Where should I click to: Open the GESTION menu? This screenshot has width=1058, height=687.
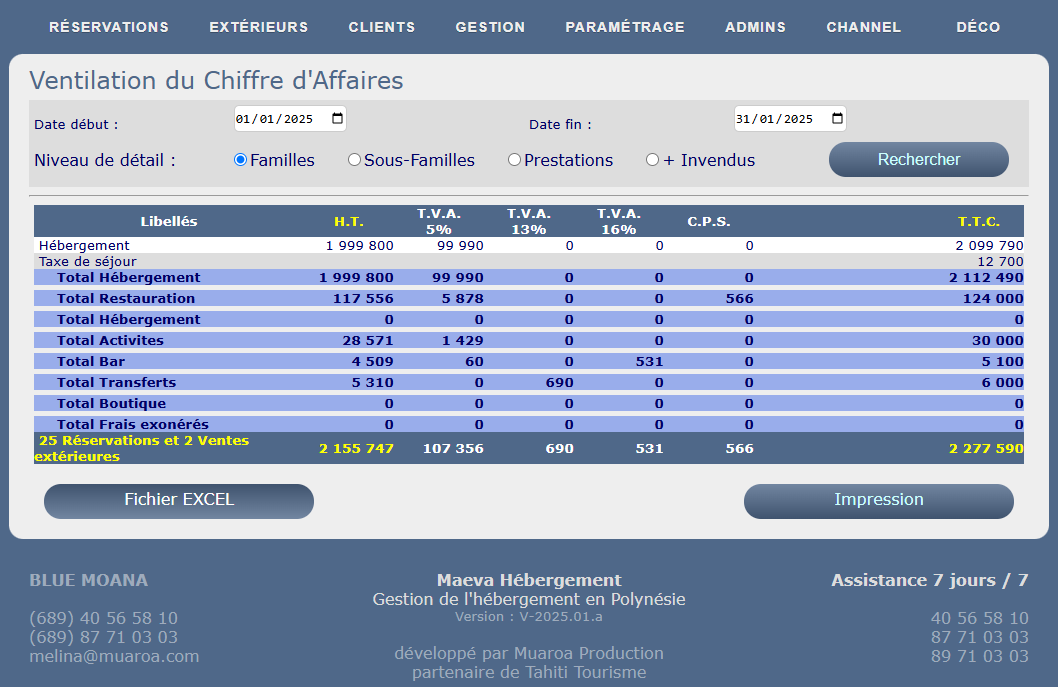click(x=490, y=27)
